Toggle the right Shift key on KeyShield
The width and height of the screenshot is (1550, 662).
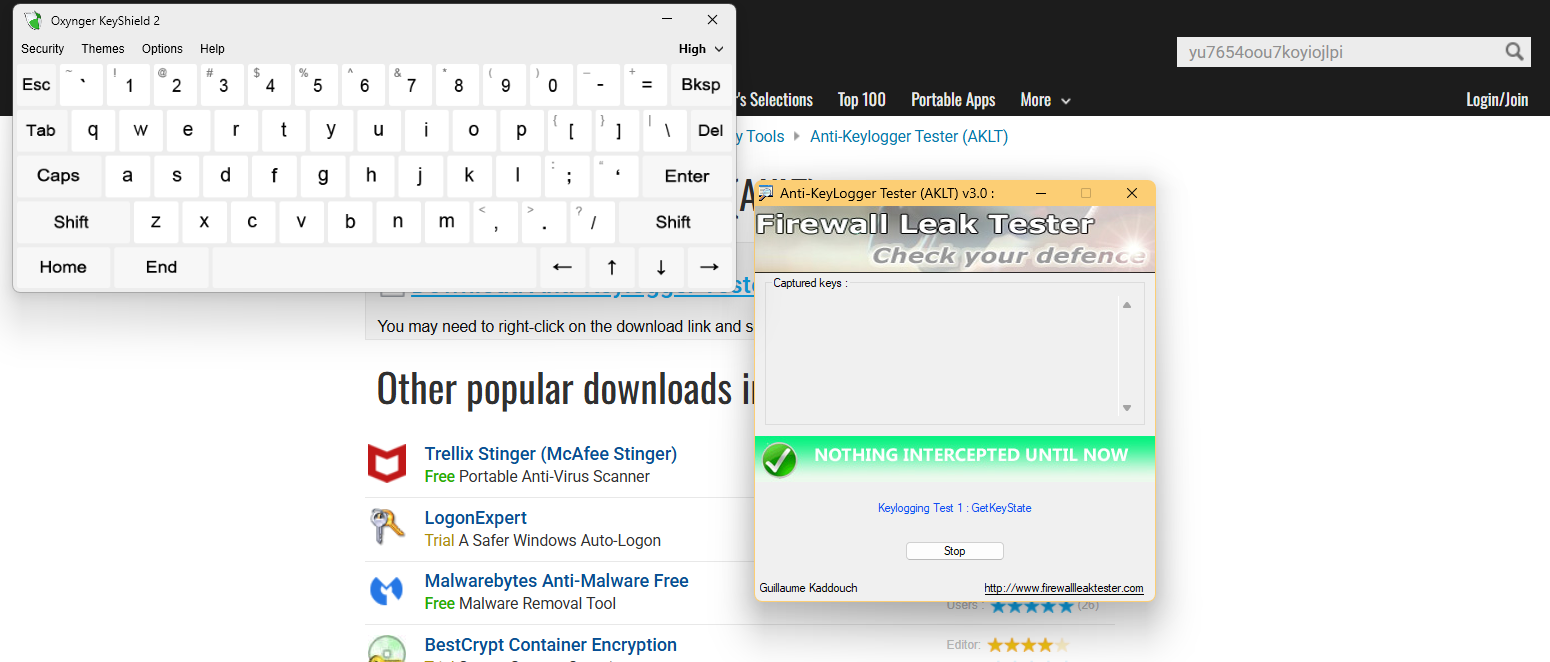673,222
